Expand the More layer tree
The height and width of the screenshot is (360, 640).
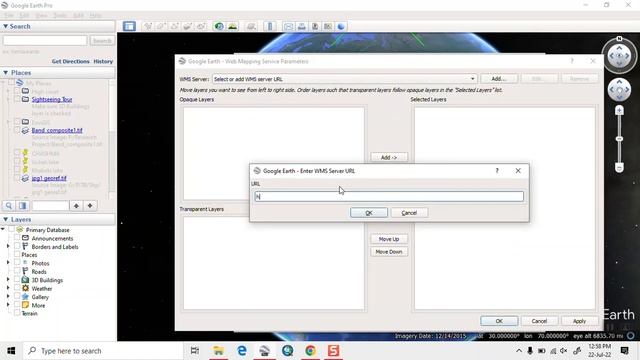8,305
